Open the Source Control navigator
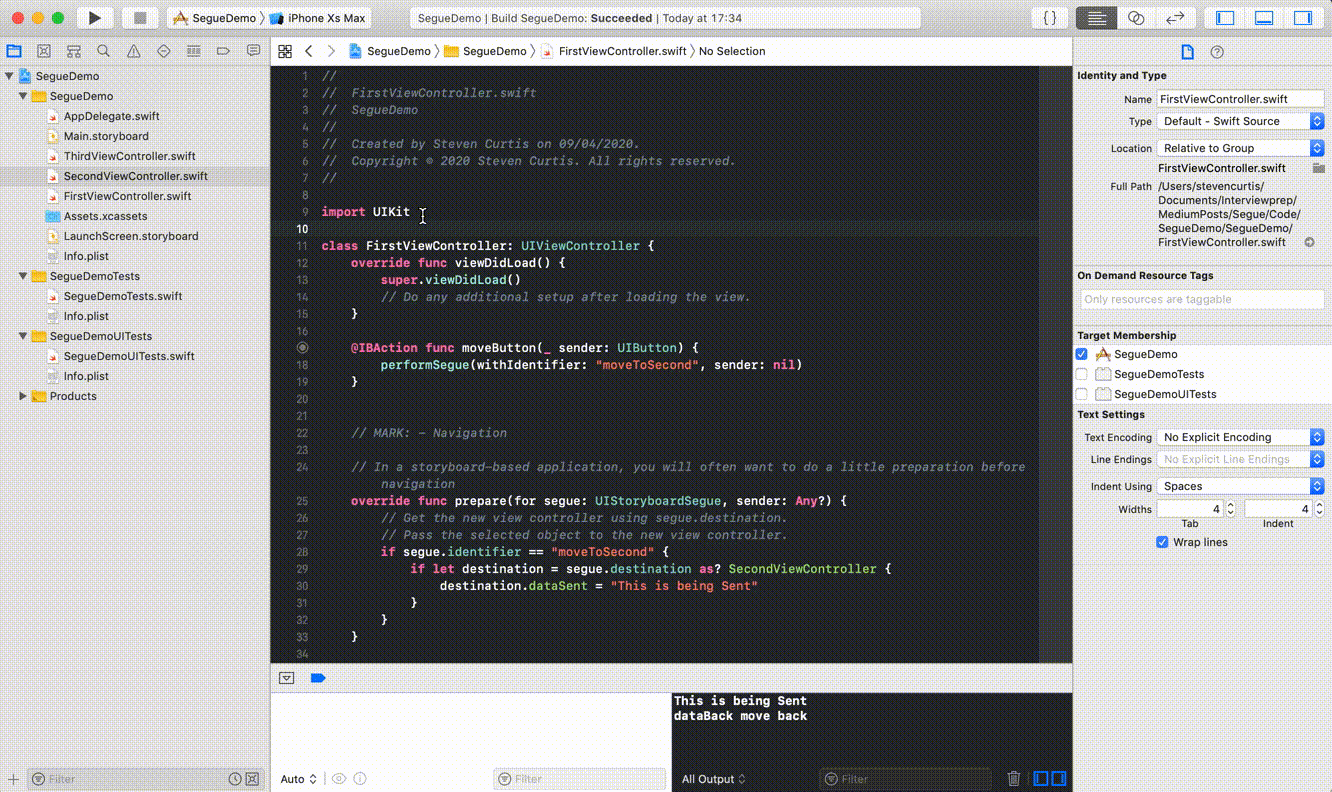The image size is (1332, 792). tap(44, 51)
